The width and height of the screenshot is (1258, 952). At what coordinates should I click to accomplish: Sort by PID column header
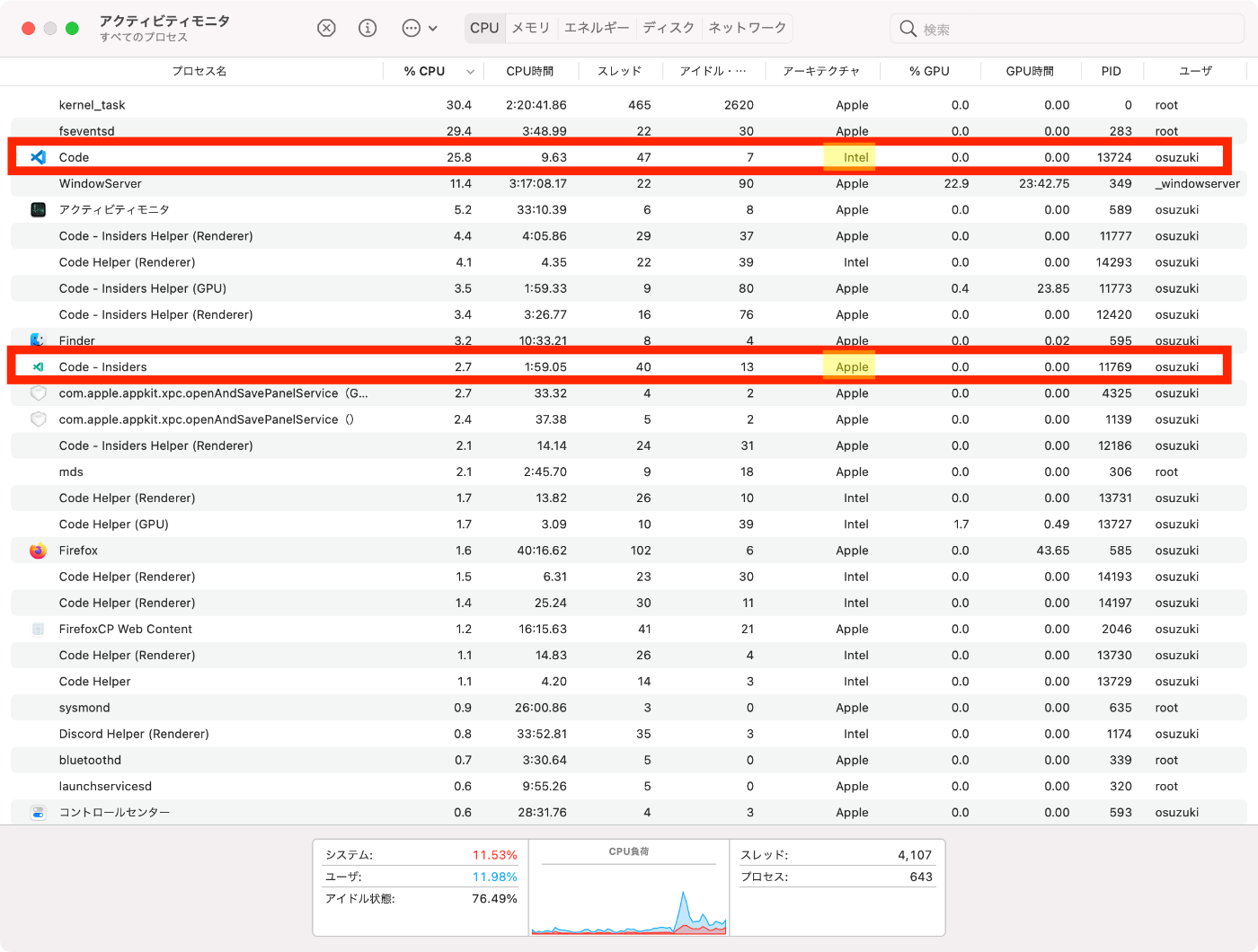[x=1112, y=71]
